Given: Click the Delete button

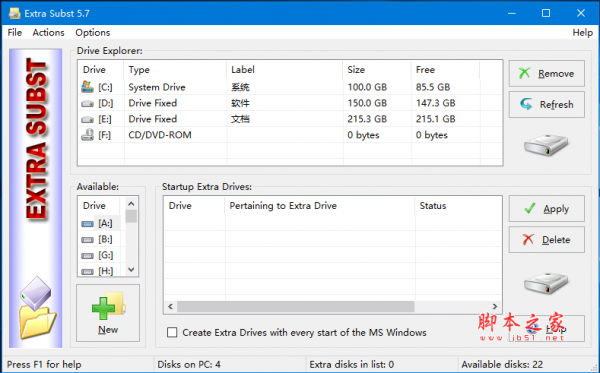Looking at the screenshot, I should pyautogui.click(x=546, y=239).
